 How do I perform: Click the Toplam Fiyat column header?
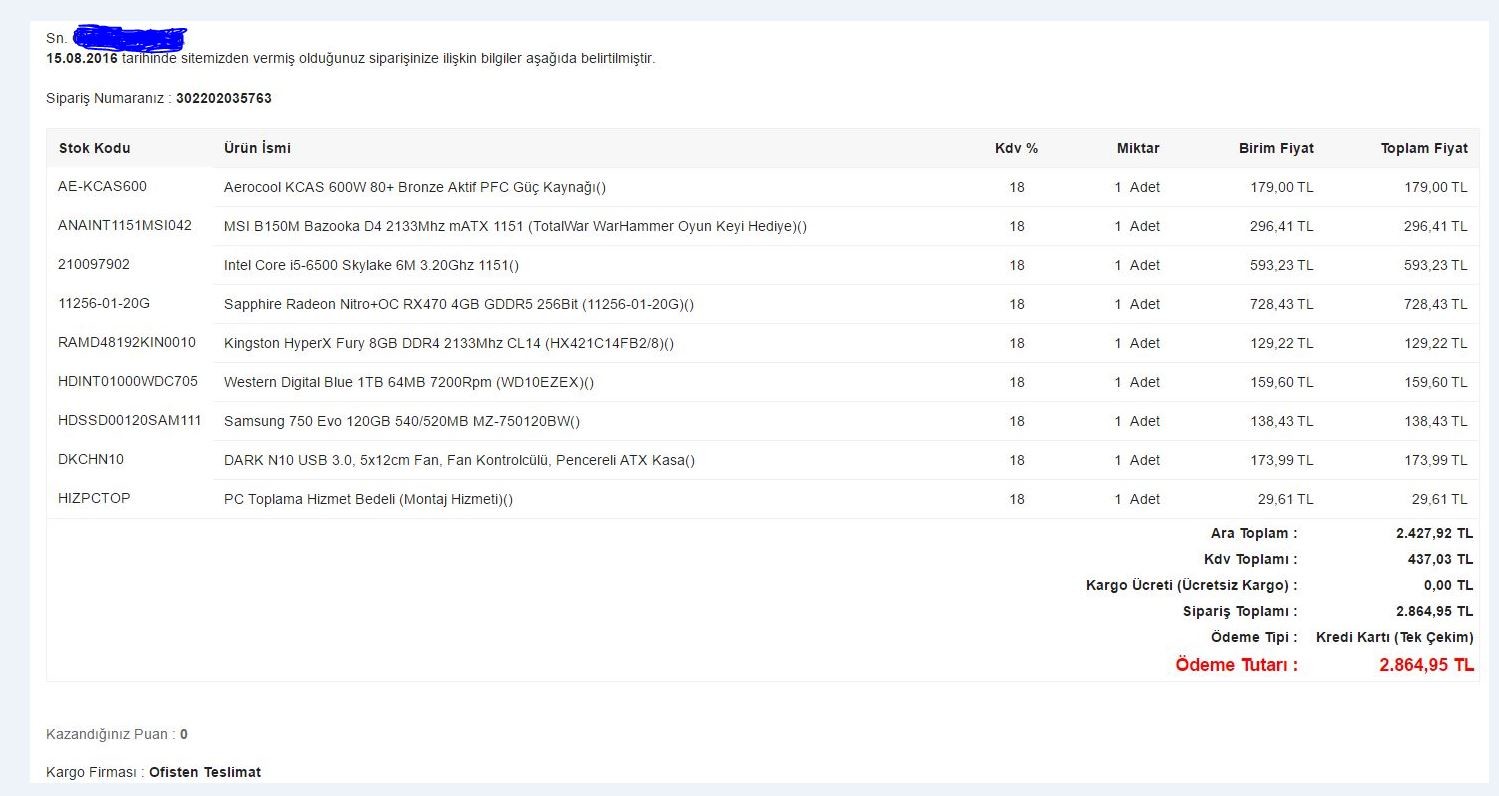(1424, 148)
